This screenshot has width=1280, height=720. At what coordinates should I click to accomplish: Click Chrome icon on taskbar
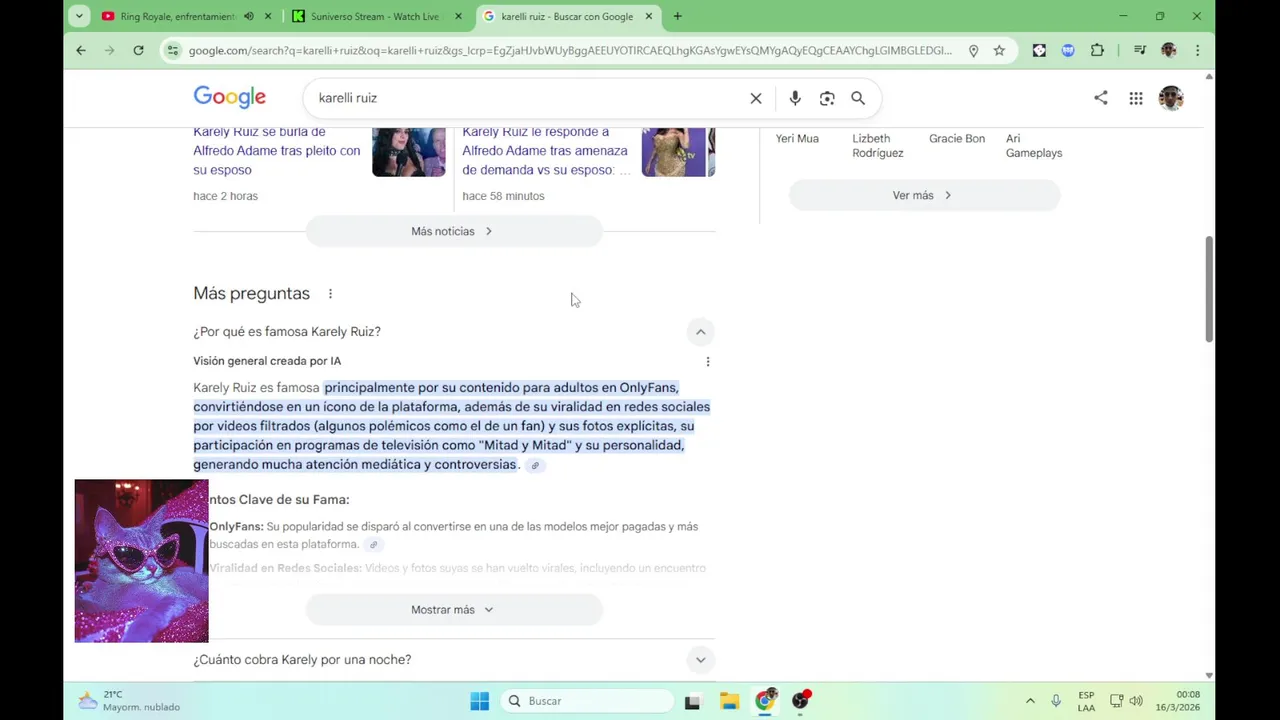point(766,701)
